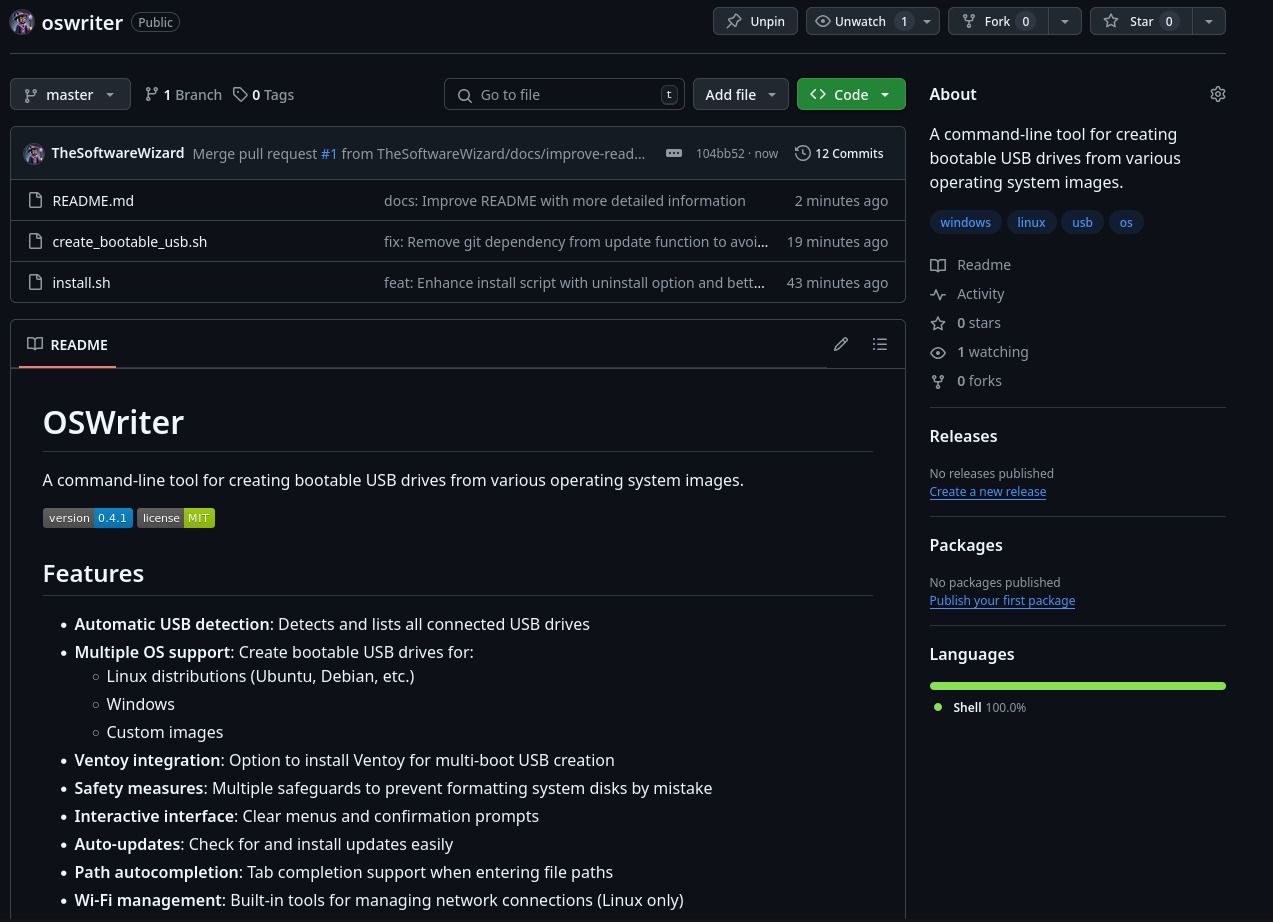Open the About settings gear icon
Viewport: 1273px width, 922px height.
pos(1217,94)
